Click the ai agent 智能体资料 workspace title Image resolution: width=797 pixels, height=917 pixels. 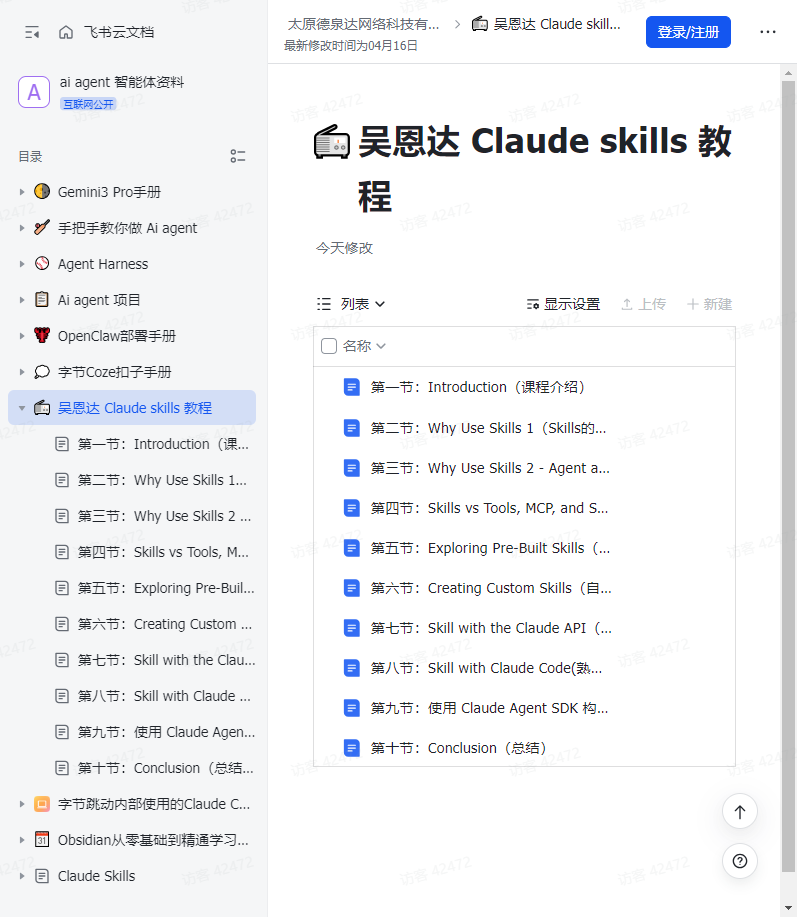pyautogui.click(x=122, y=82)
